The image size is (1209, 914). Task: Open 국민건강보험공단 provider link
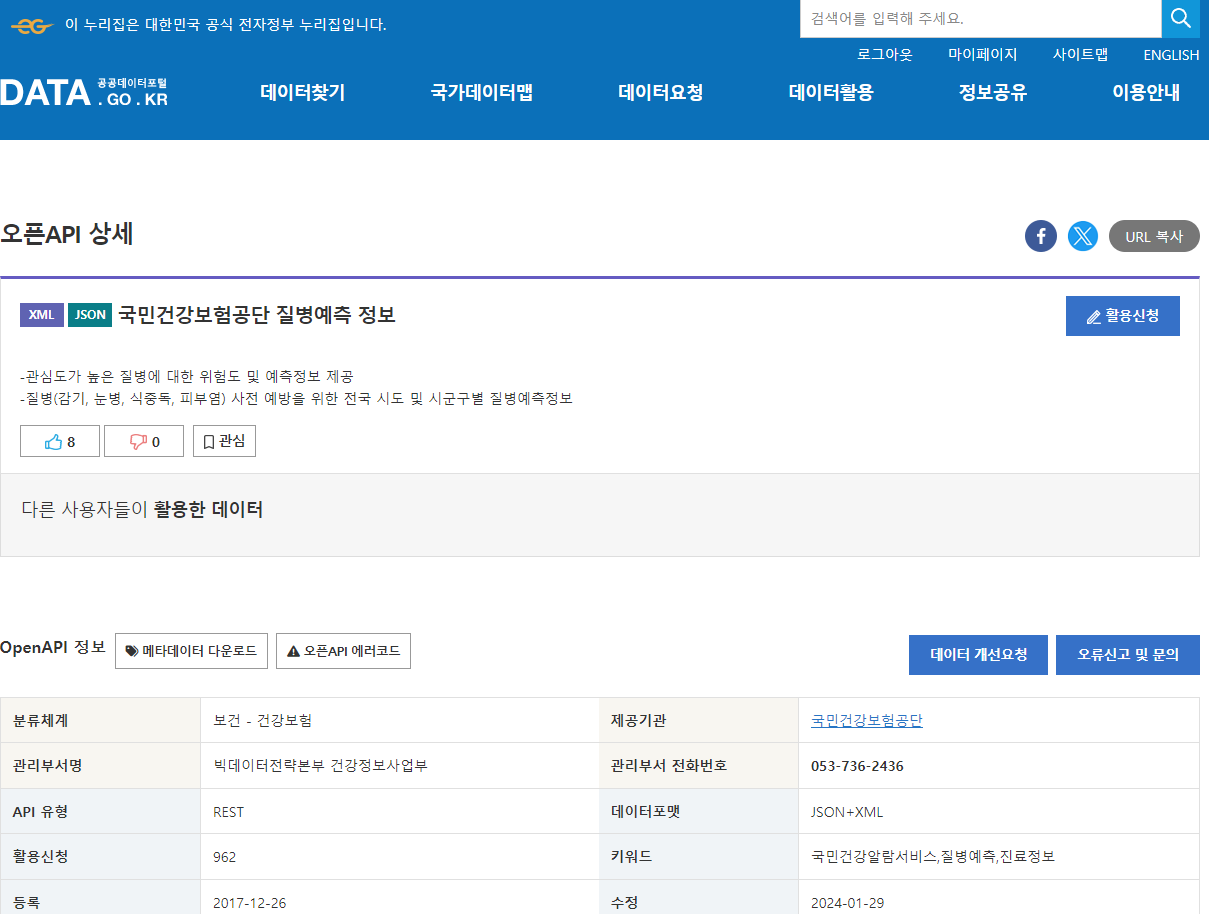tap(867, 720)
